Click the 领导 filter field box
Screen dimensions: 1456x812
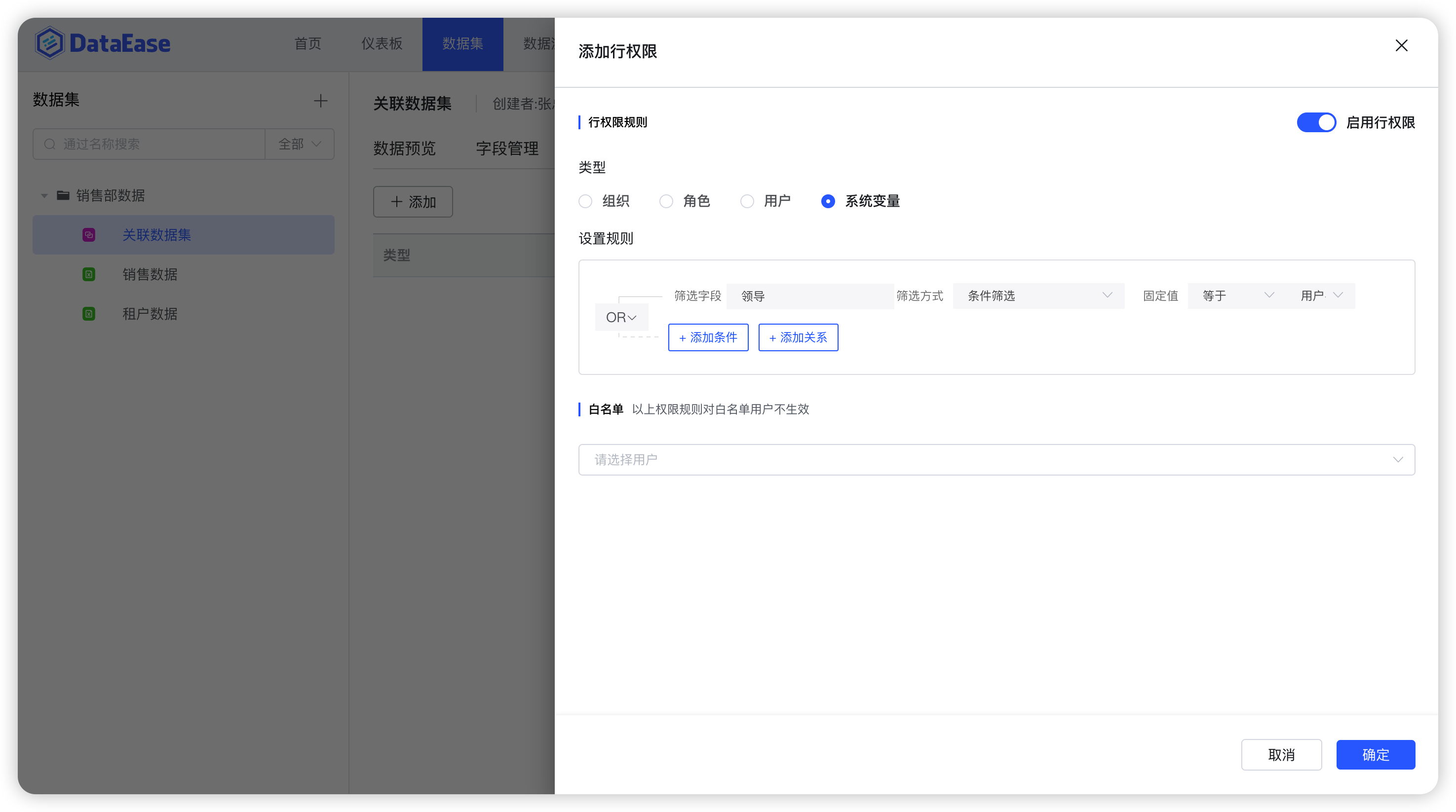809,295
